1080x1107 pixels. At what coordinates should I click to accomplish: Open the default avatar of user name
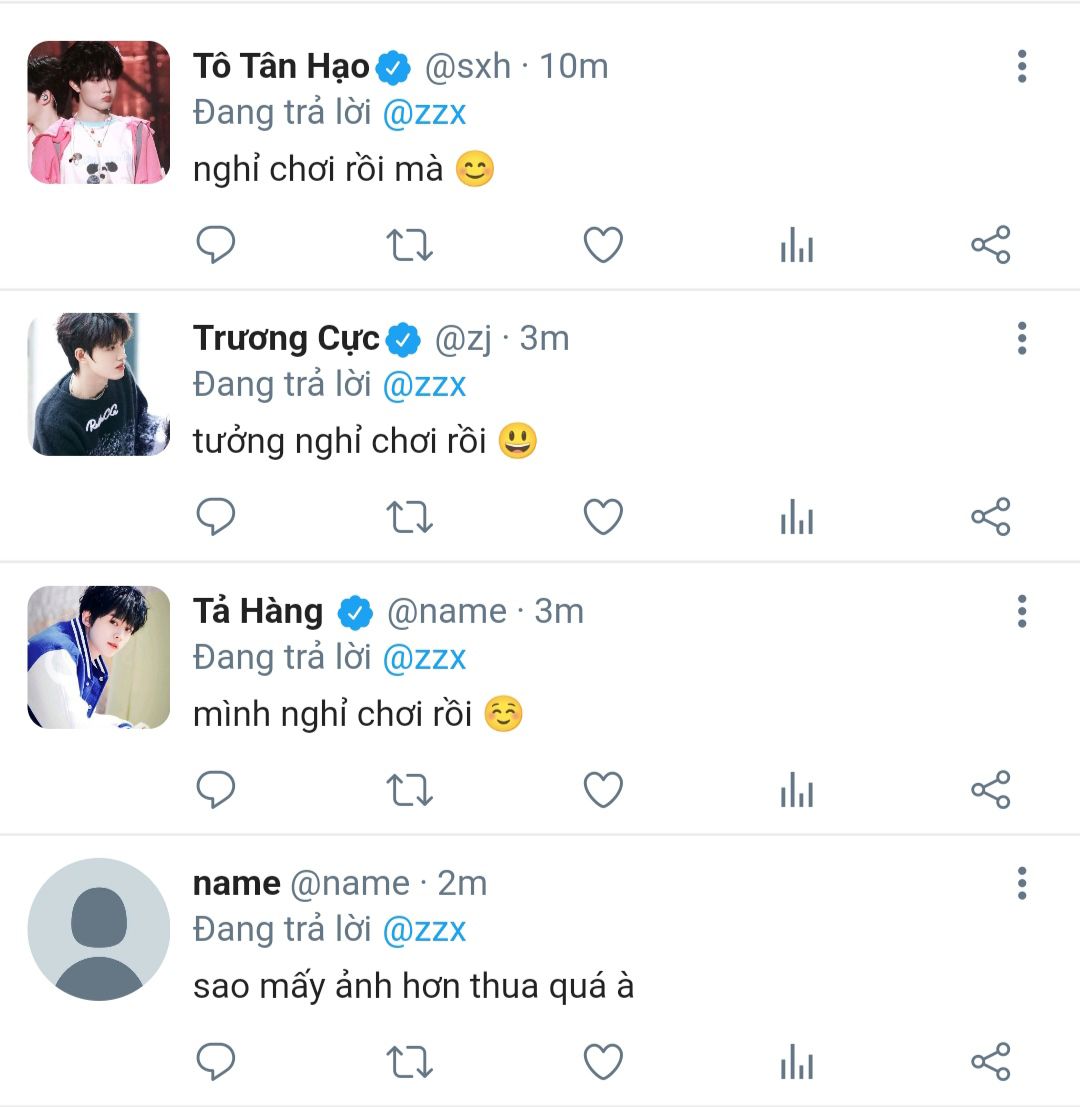pyautogui.click(x=98, y=929)
